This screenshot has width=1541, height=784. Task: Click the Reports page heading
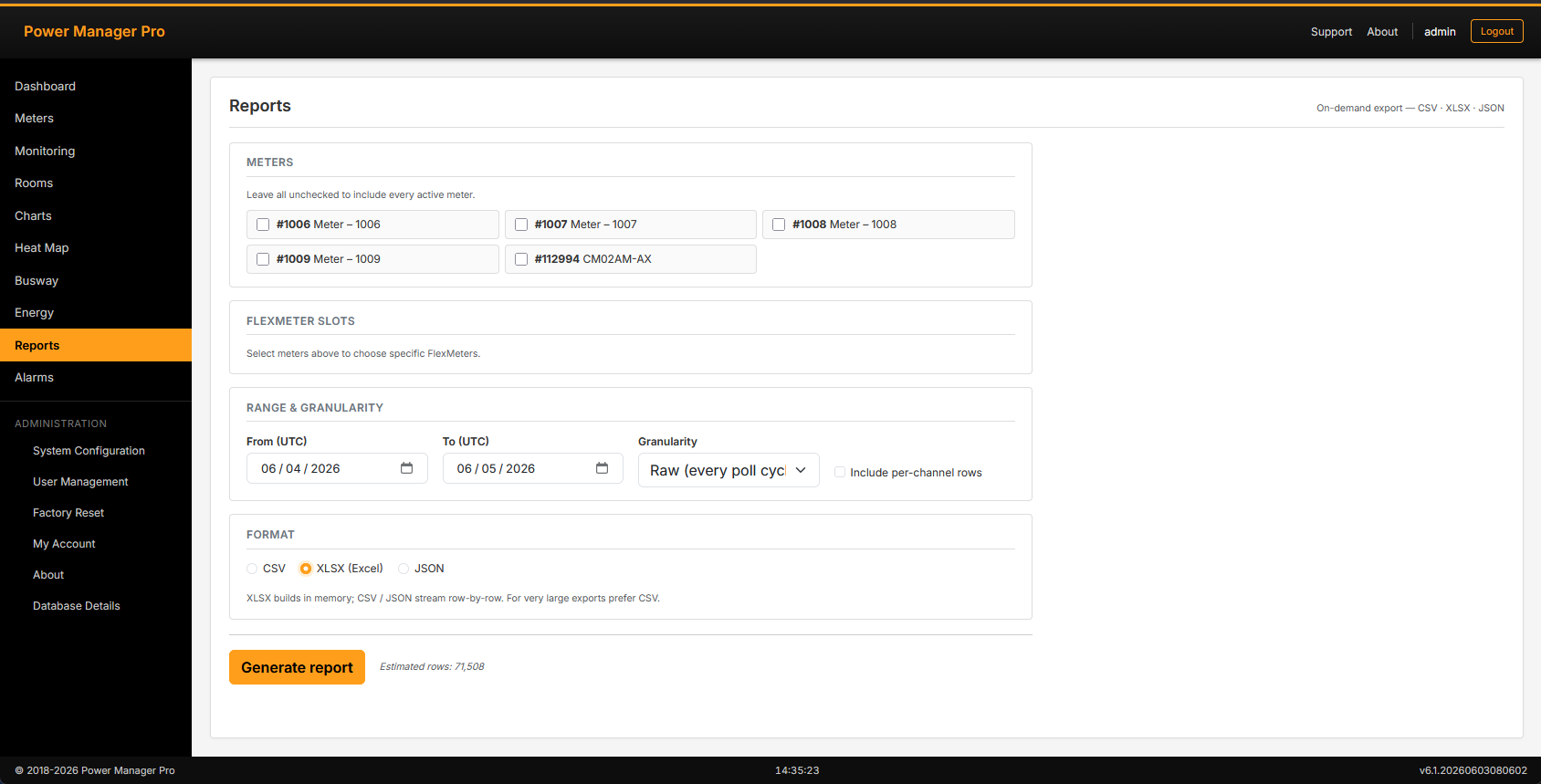click(x=260, y=106)
